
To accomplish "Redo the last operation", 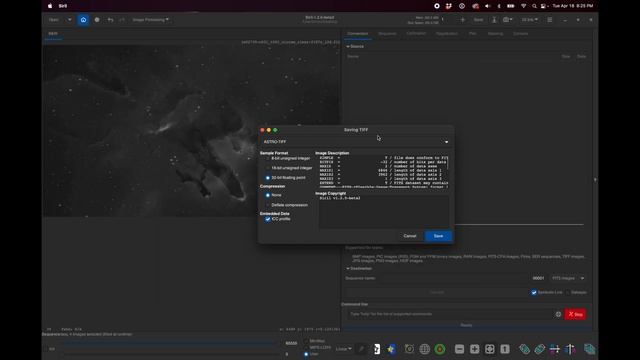I will (122, 20).
